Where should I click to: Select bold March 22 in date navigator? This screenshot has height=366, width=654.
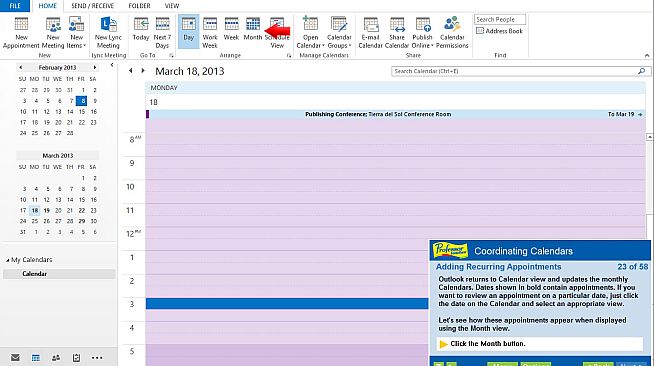(x=82, y=211)
